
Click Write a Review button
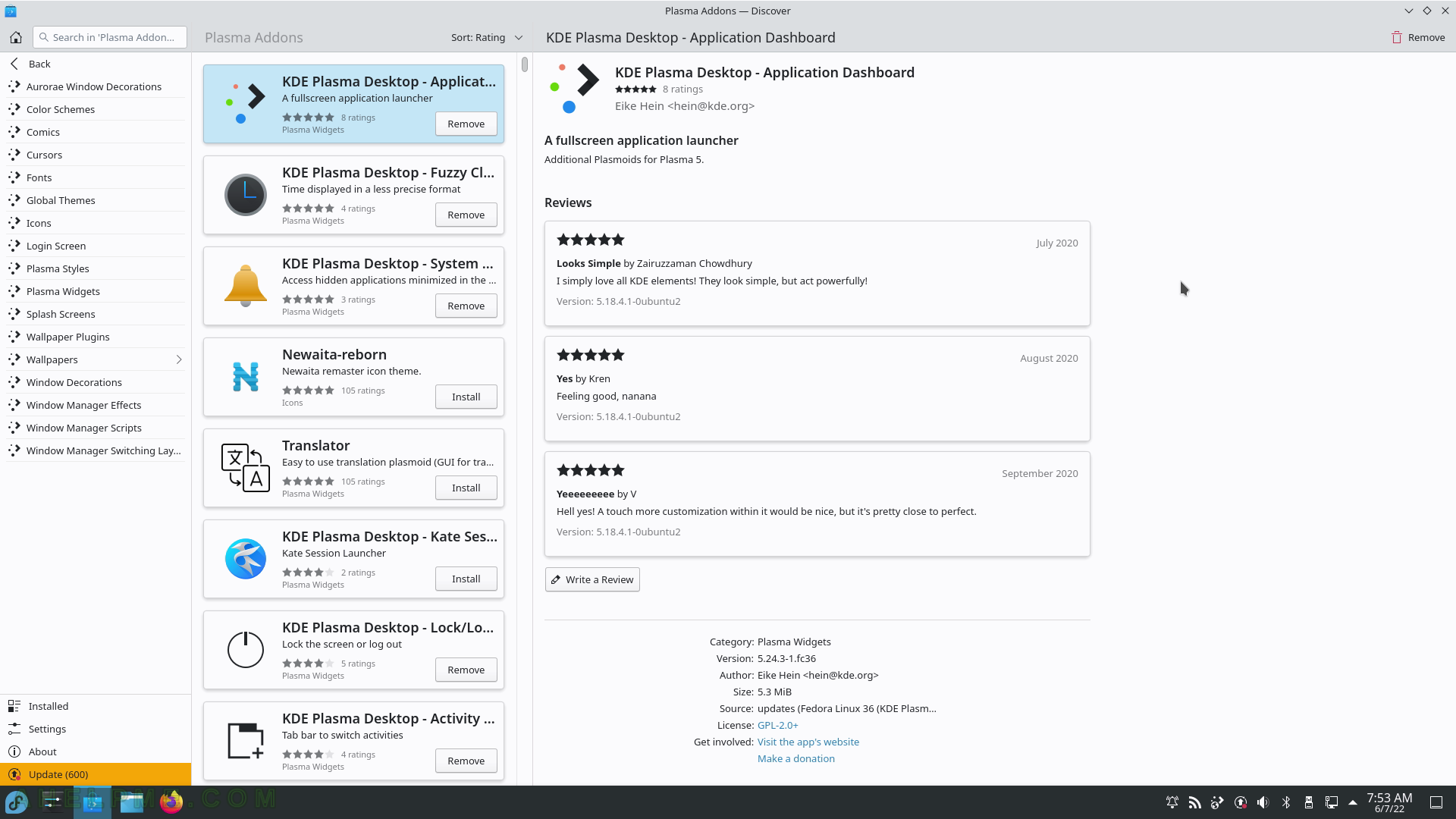592,579
